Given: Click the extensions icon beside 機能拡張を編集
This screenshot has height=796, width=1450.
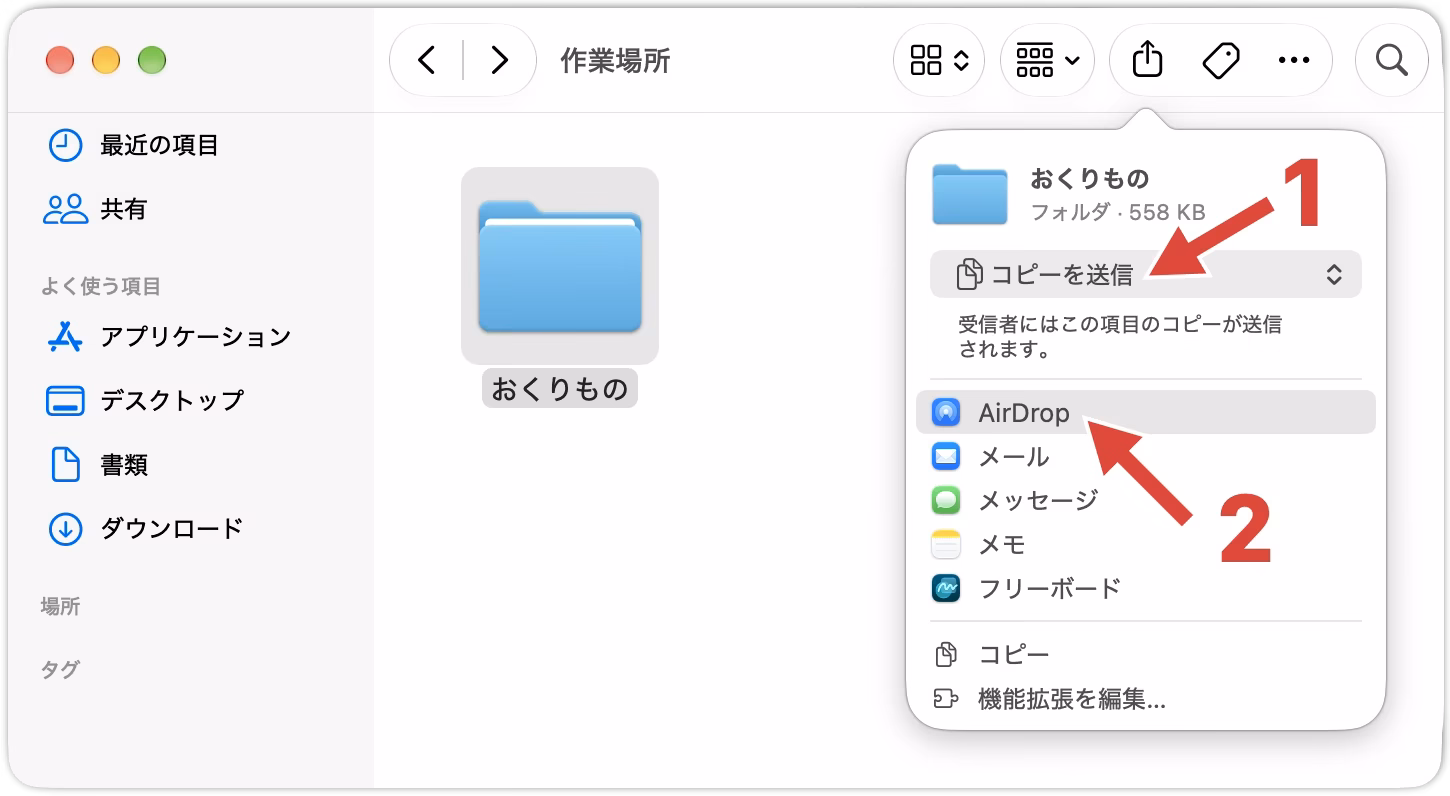Looking at the screenshot, I should coord(946,699).
